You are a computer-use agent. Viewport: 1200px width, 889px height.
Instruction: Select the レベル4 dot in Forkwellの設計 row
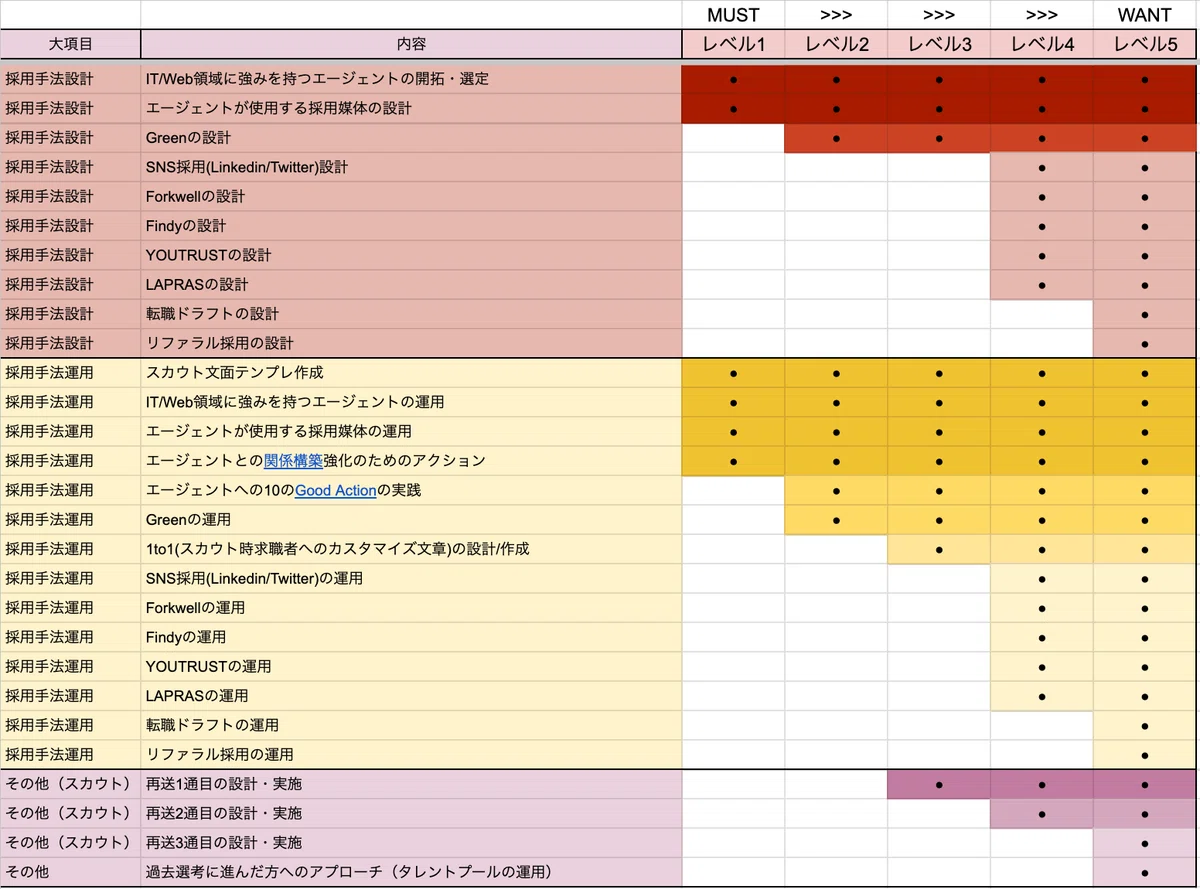[1042, 197]
